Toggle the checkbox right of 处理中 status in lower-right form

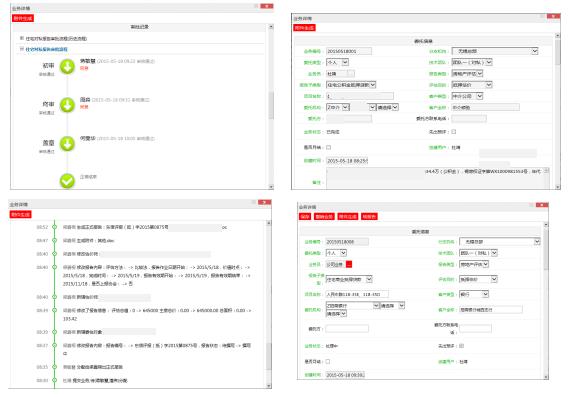click(x=461, y=346)
